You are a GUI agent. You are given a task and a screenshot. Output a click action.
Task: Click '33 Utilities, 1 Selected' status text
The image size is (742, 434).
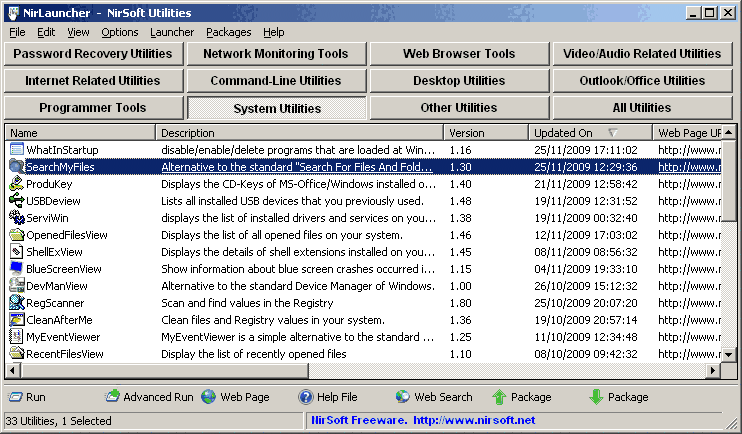tap(59, 421)
